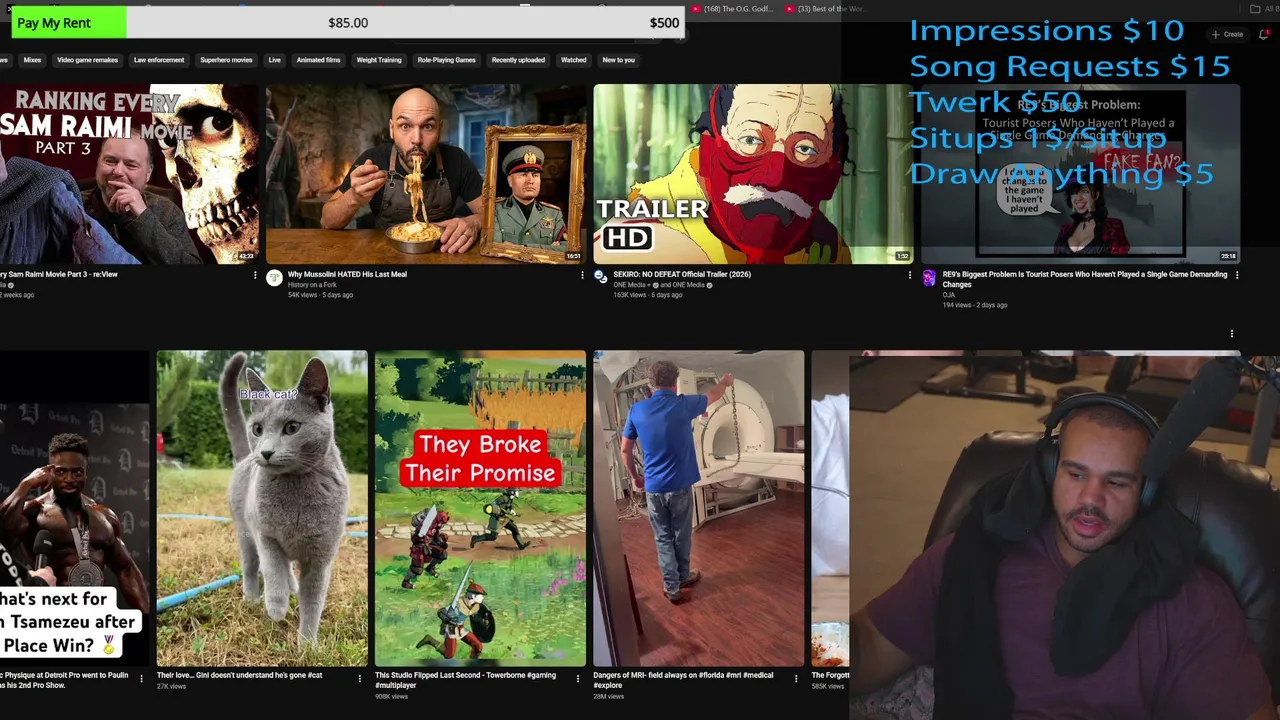
Task: Visit ONE Media channel name link
Action: point(630,285)
